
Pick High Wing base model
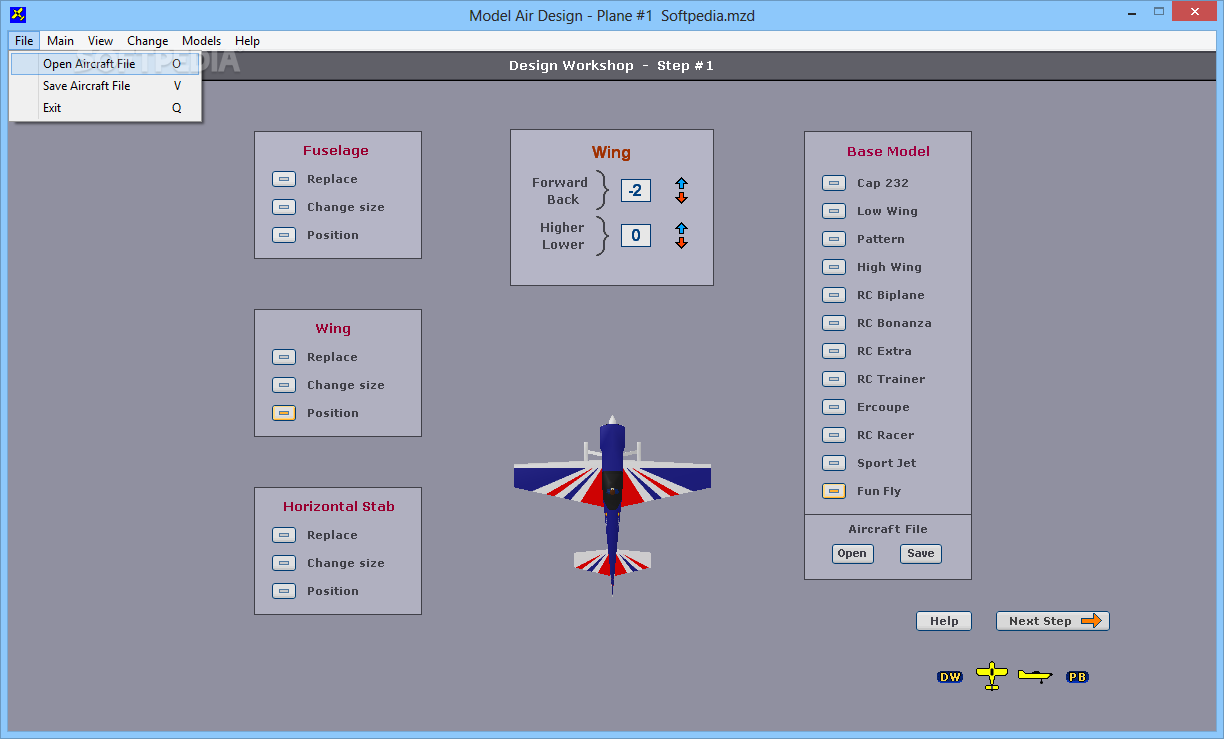pyautogui.click(x=834, y=267)
